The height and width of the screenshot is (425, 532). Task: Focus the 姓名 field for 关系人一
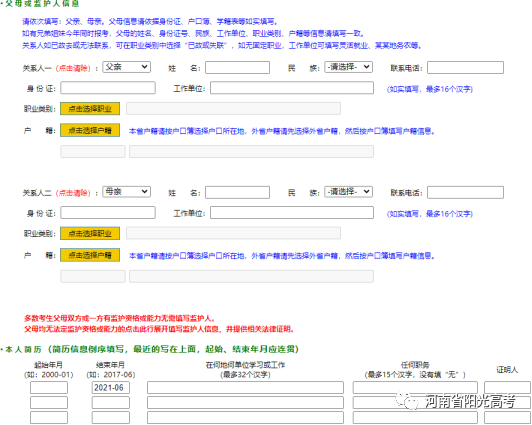point(238,67)
